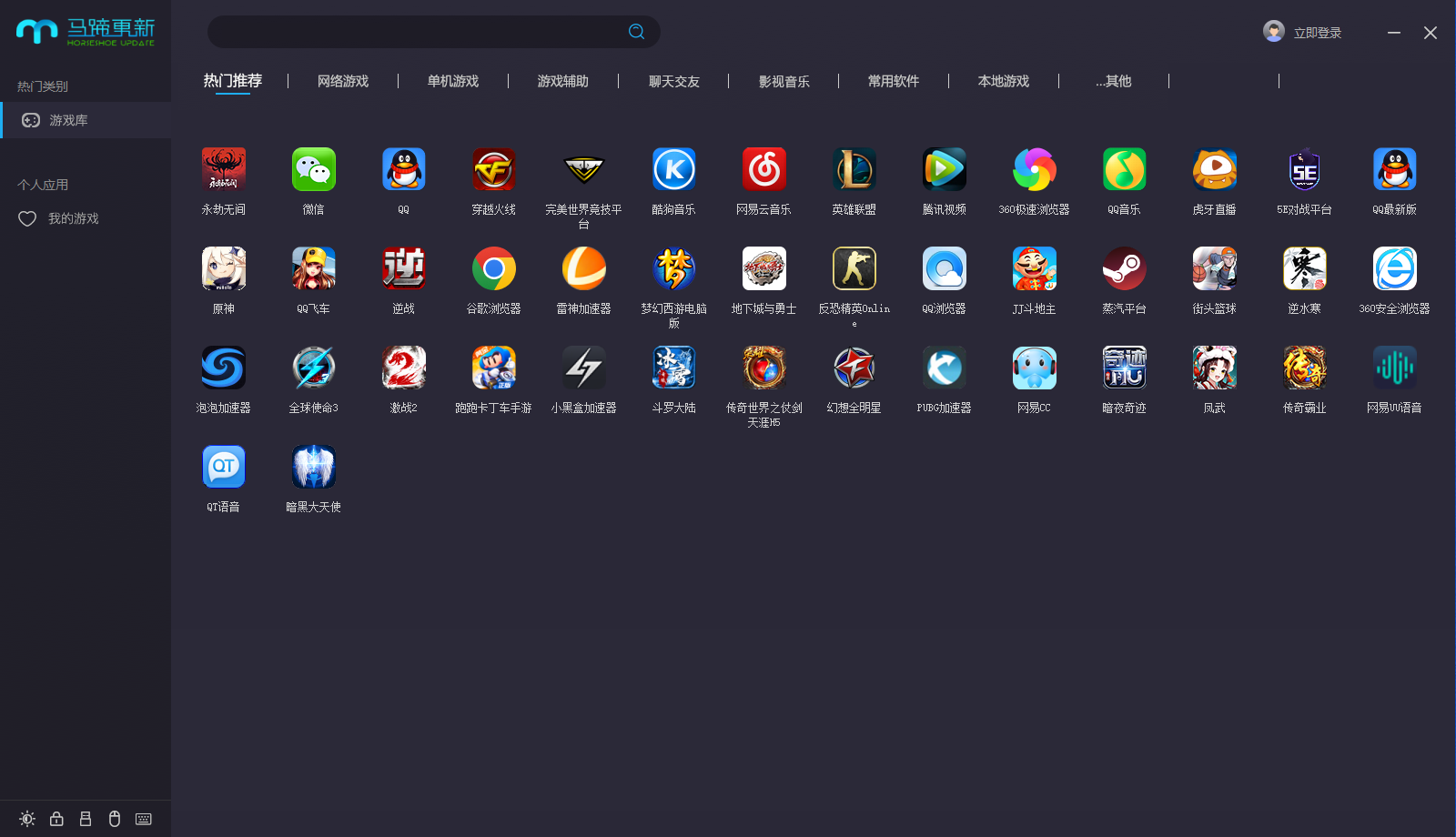The width and height of the screenshot is (1456, 837).
Task: Open 传奇霸业 icon
Action: [x=1304, y=368]
